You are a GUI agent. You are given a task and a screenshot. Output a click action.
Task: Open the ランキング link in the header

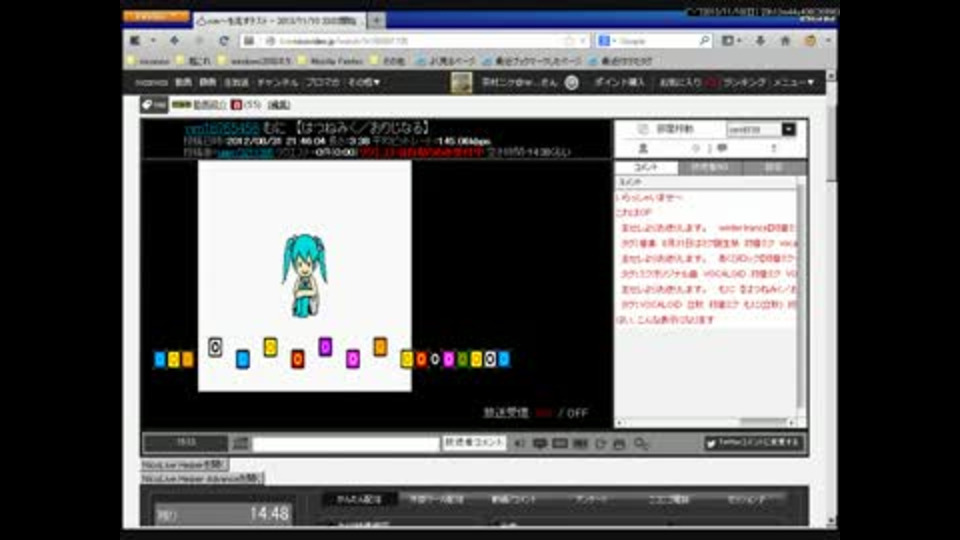(x=744, y=82)
